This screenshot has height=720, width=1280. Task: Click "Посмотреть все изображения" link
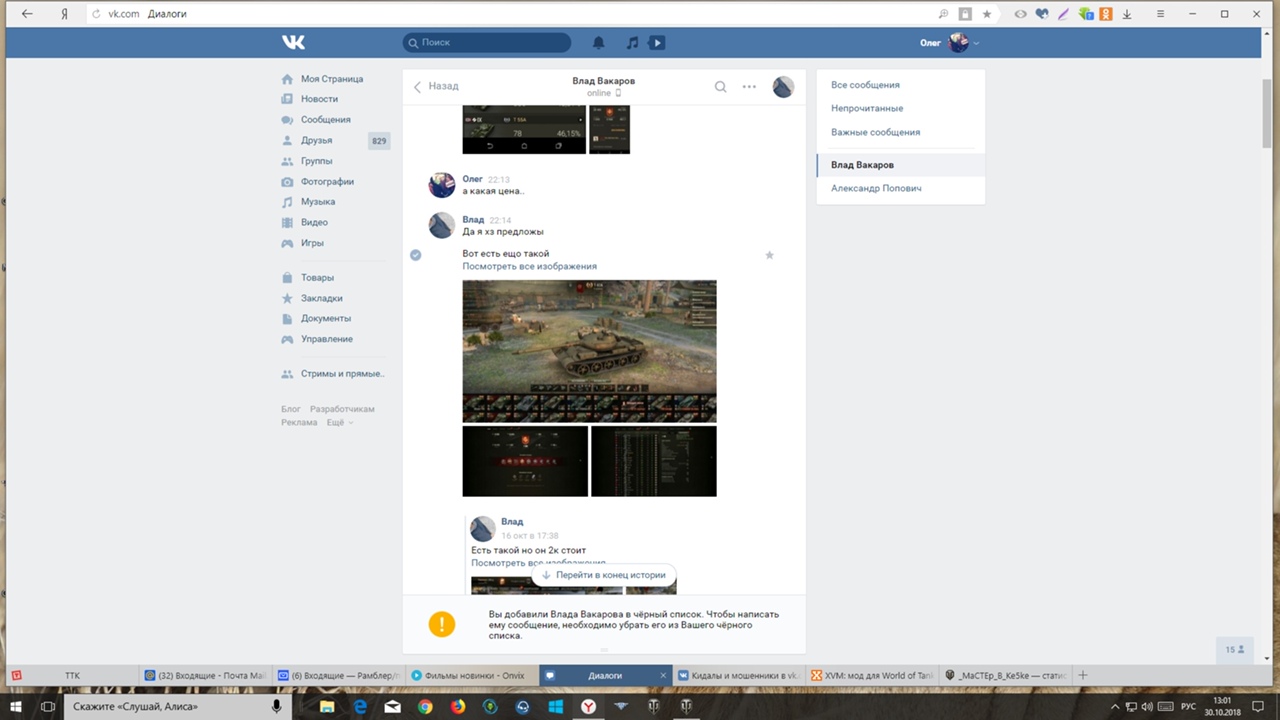pyautogui.click(x=529, y=266)
